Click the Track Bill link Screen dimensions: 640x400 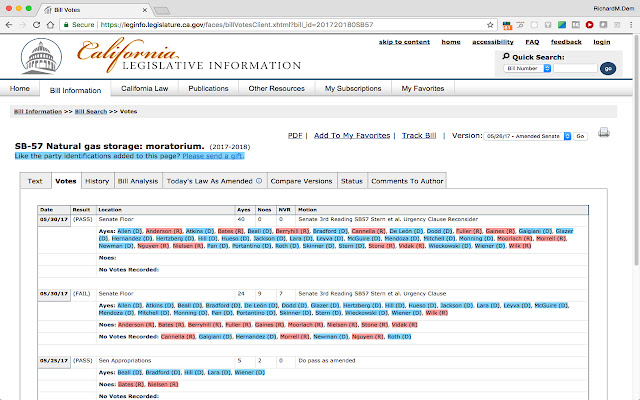pos(419,136)
